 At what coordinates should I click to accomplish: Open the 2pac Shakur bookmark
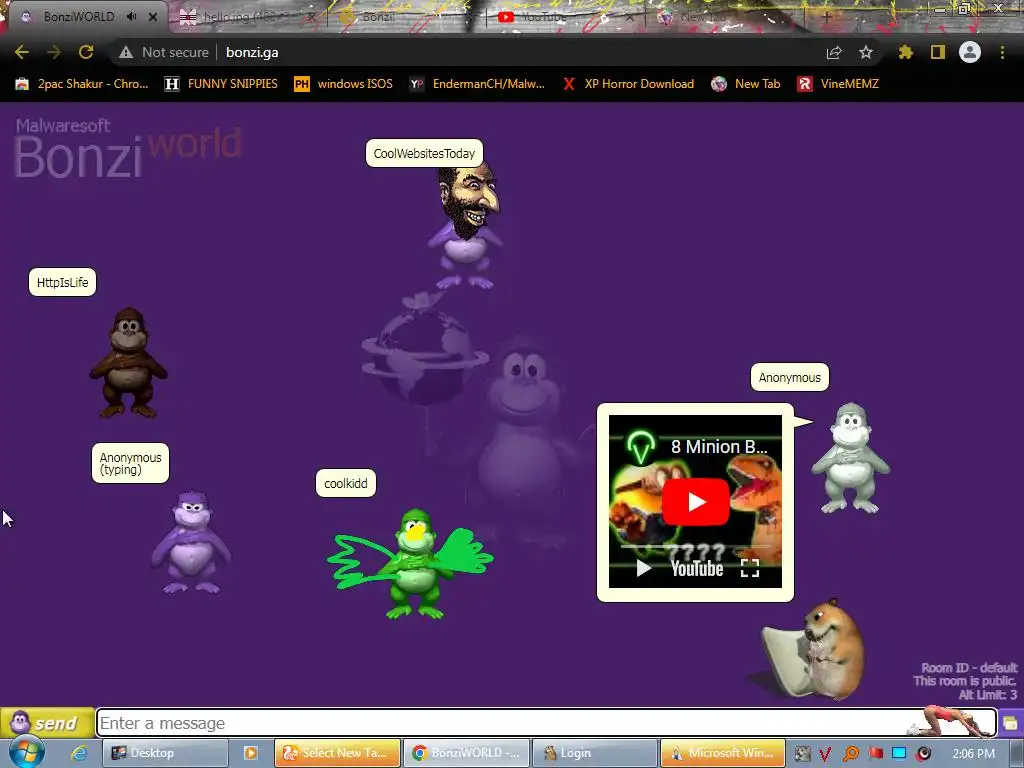82,84
